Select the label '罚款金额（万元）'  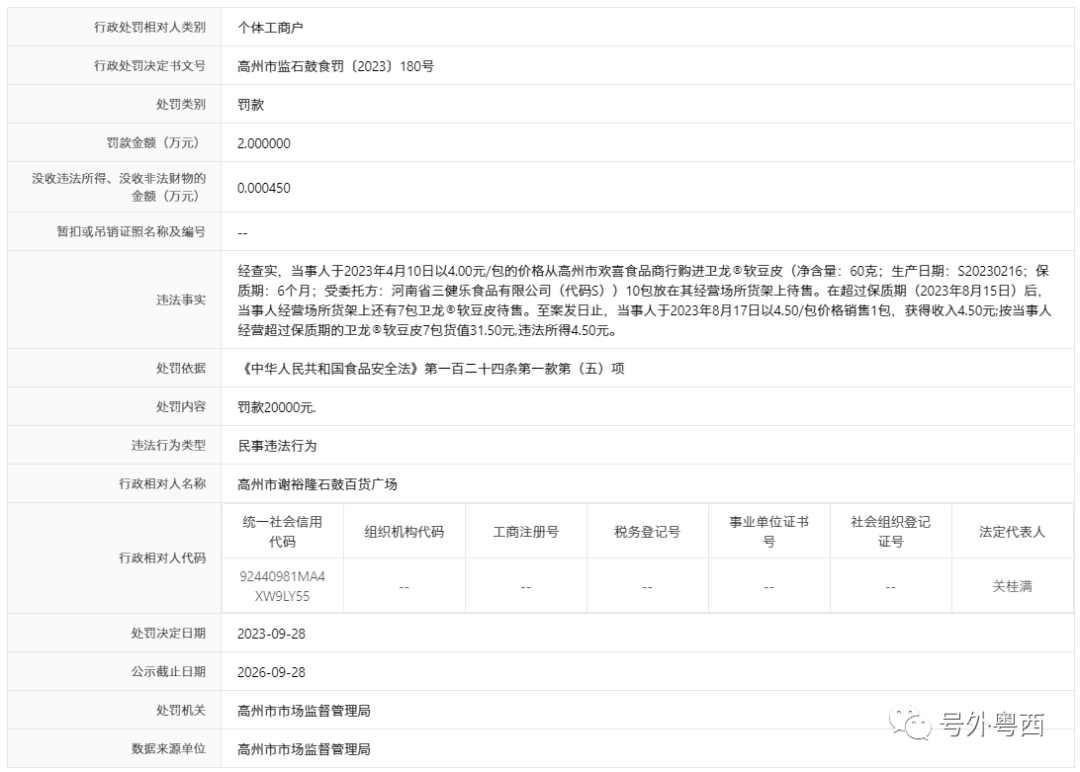click(156, 143)
